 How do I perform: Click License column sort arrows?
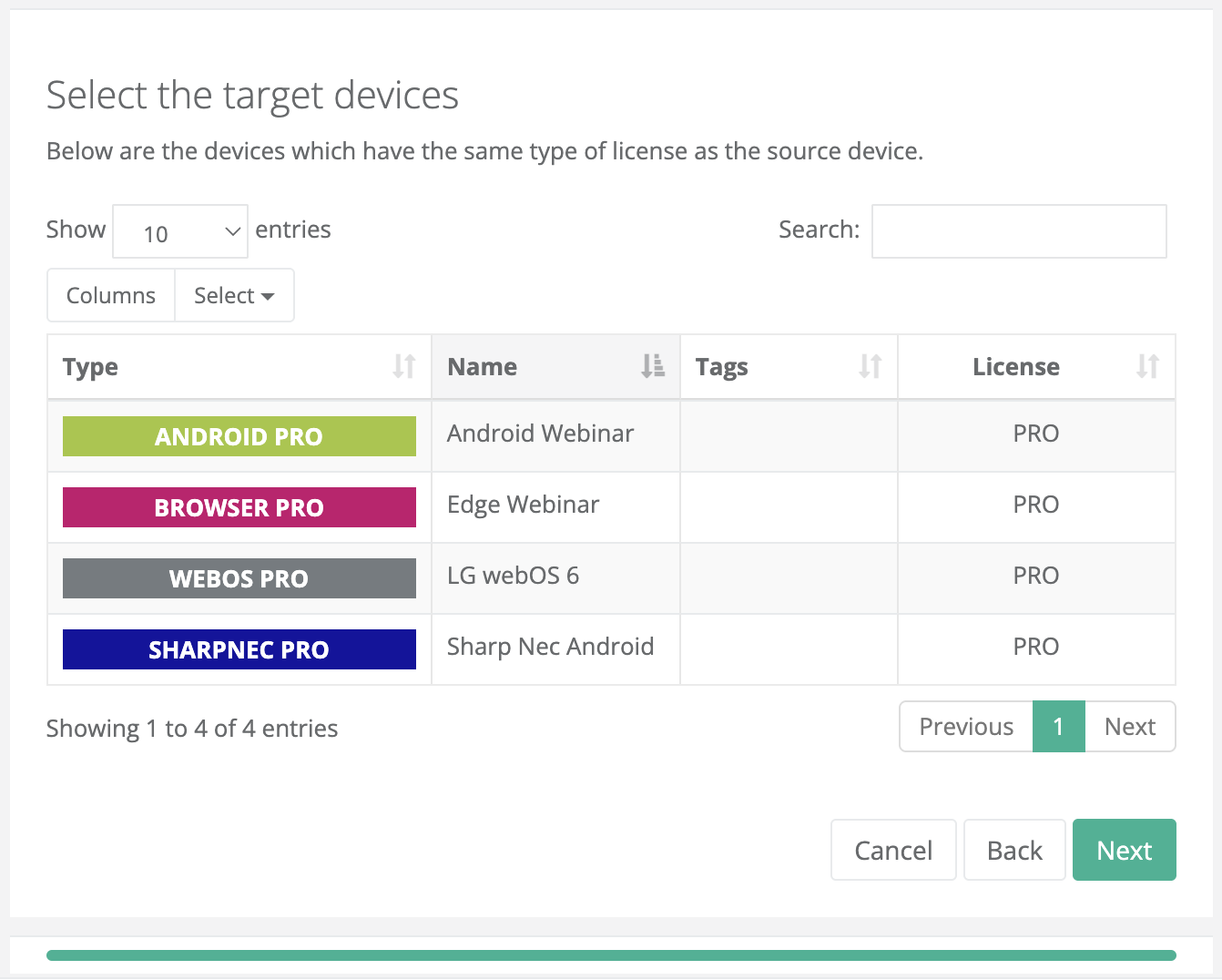pos(1146,366)
